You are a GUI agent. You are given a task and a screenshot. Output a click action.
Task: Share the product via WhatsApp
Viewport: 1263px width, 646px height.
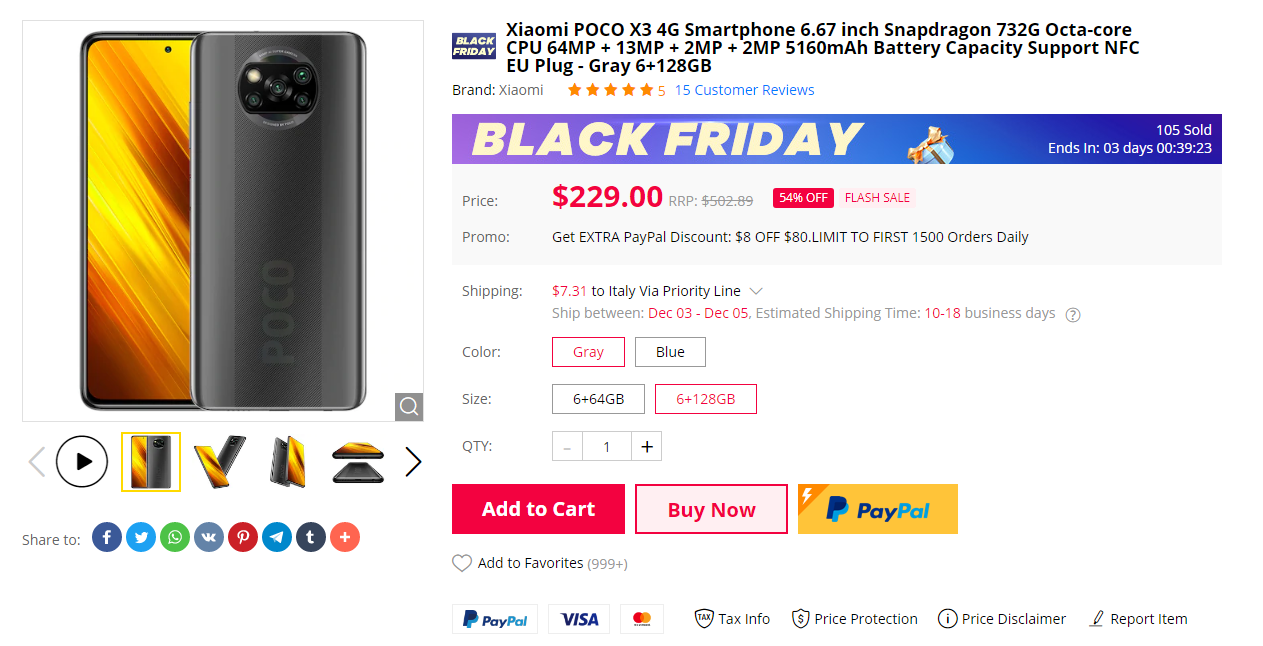pyautogui.click(x=175, y=537)
